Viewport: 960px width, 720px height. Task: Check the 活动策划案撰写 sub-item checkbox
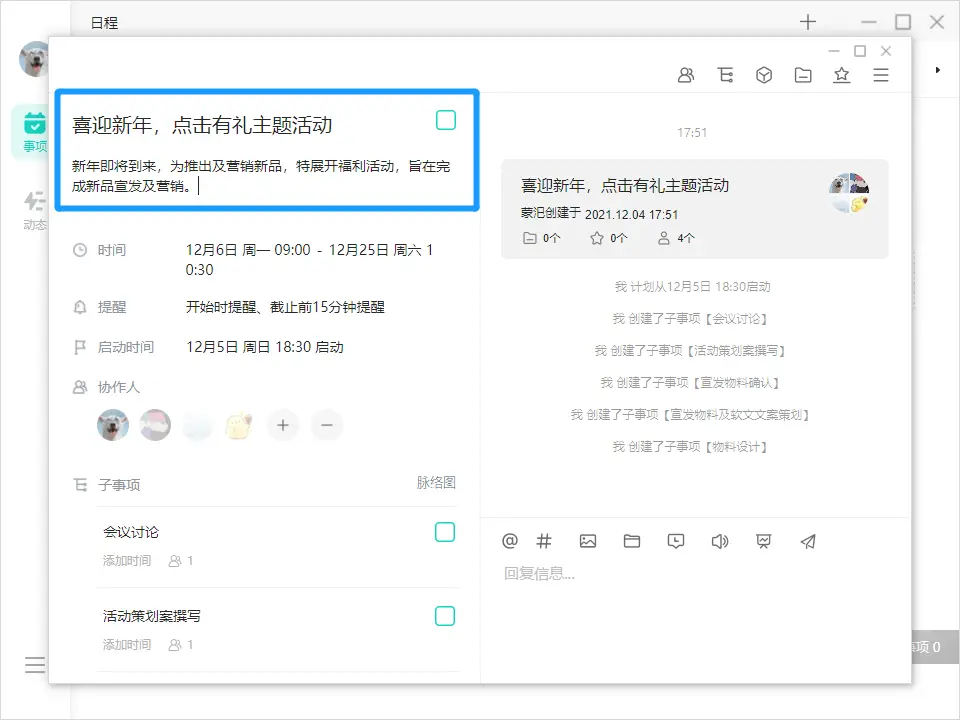(x=445, y=616)
